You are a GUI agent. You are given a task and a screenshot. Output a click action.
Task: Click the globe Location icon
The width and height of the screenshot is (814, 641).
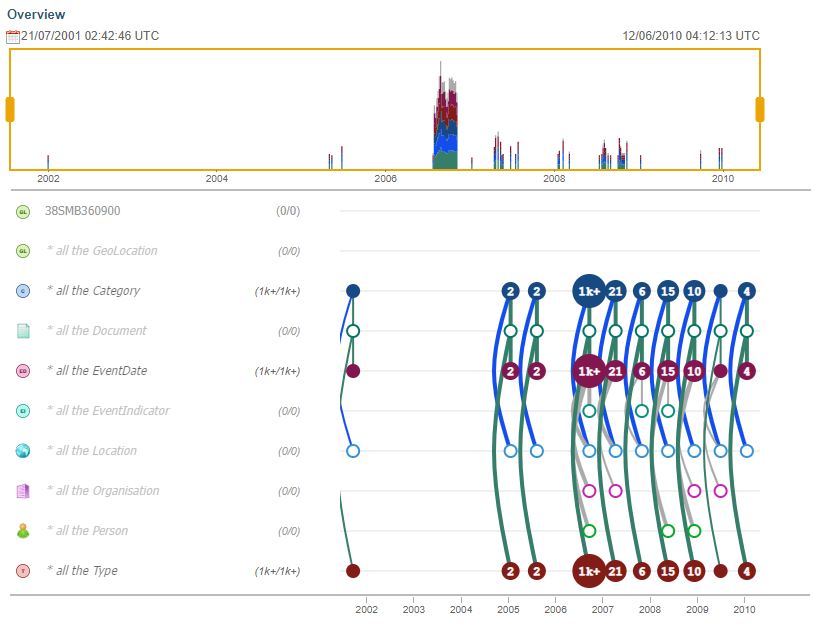click(x=23, y=451)
